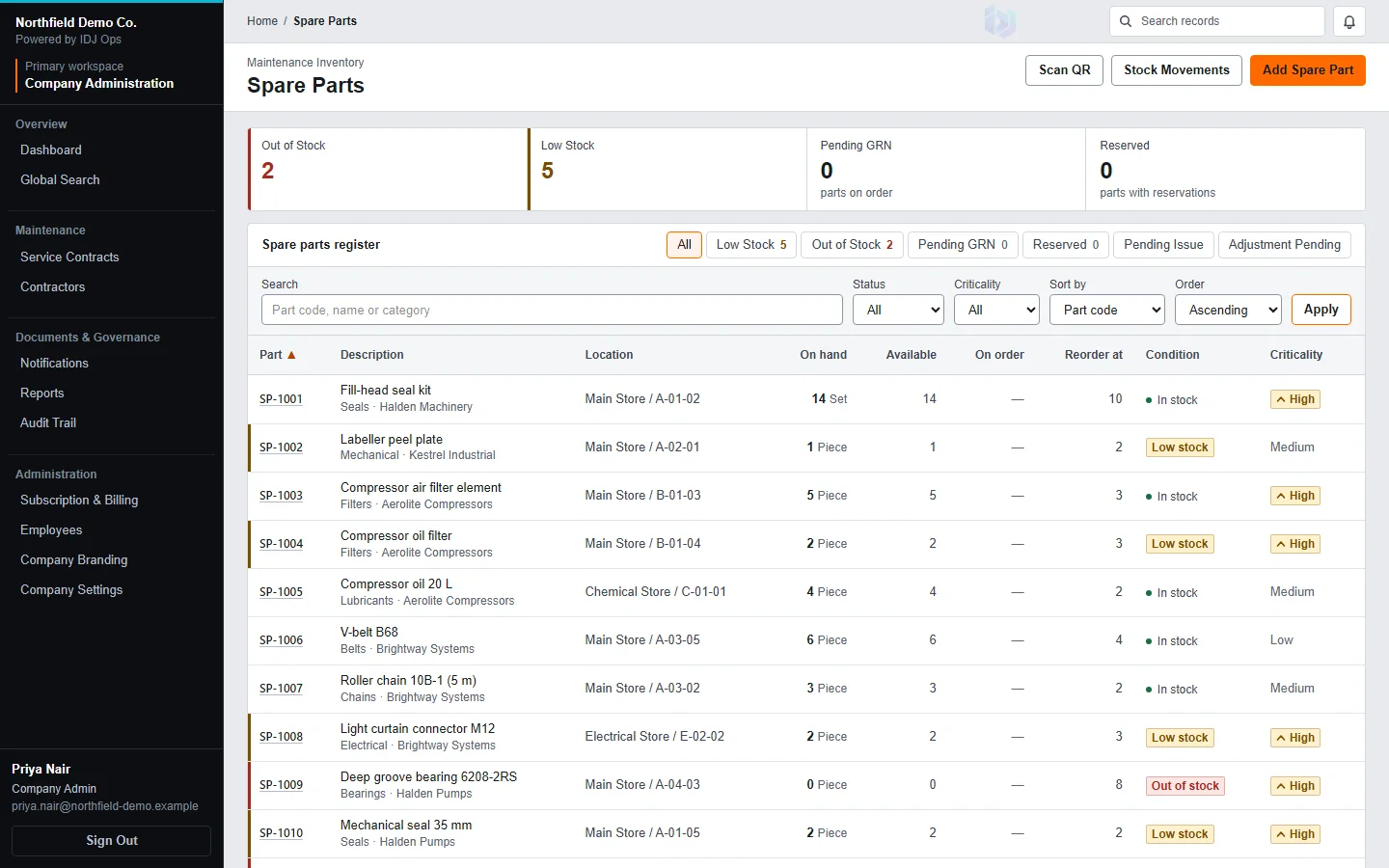This screenshot has height=868, width=1389.
Task: Select the All filter tab
Action: [684, 245]
